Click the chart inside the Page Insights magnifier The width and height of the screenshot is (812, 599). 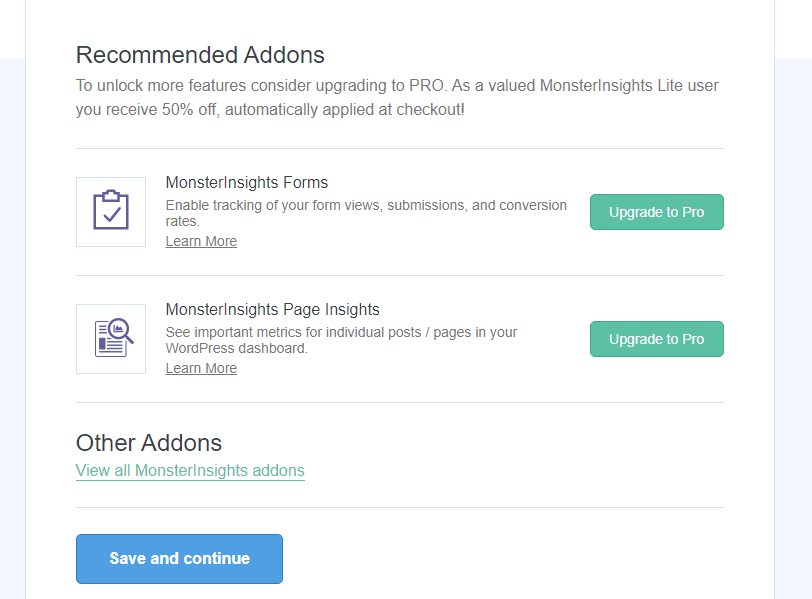(119, 328)
